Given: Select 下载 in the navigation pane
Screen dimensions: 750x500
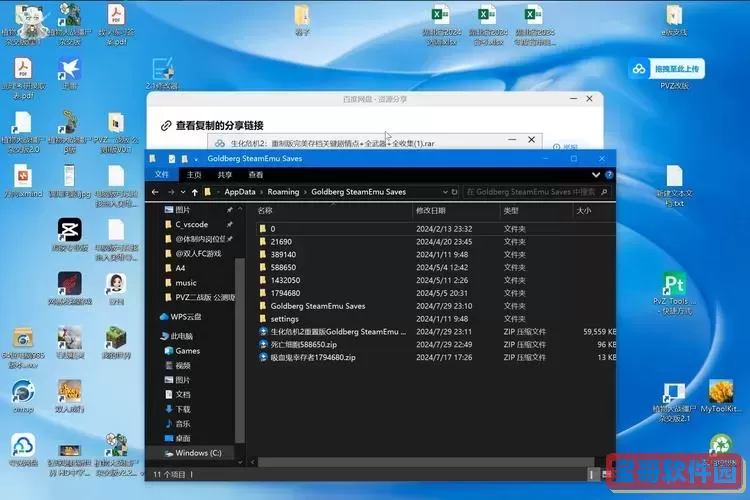Looking at the screenshot, I should (178, 409).
